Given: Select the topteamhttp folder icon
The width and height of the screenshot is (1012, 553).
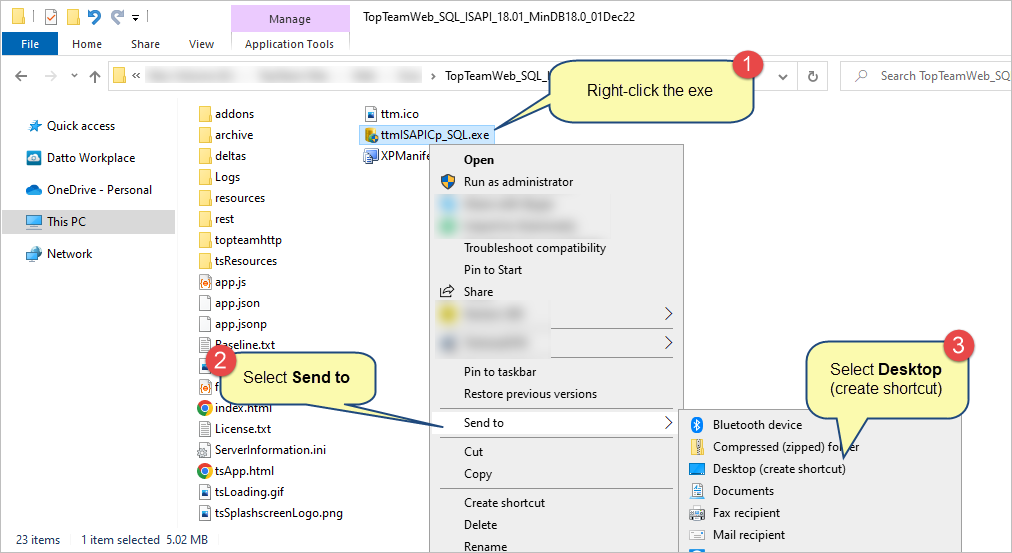Looking at the screenshot, I should pyautogui.click(x=205, y=240).
